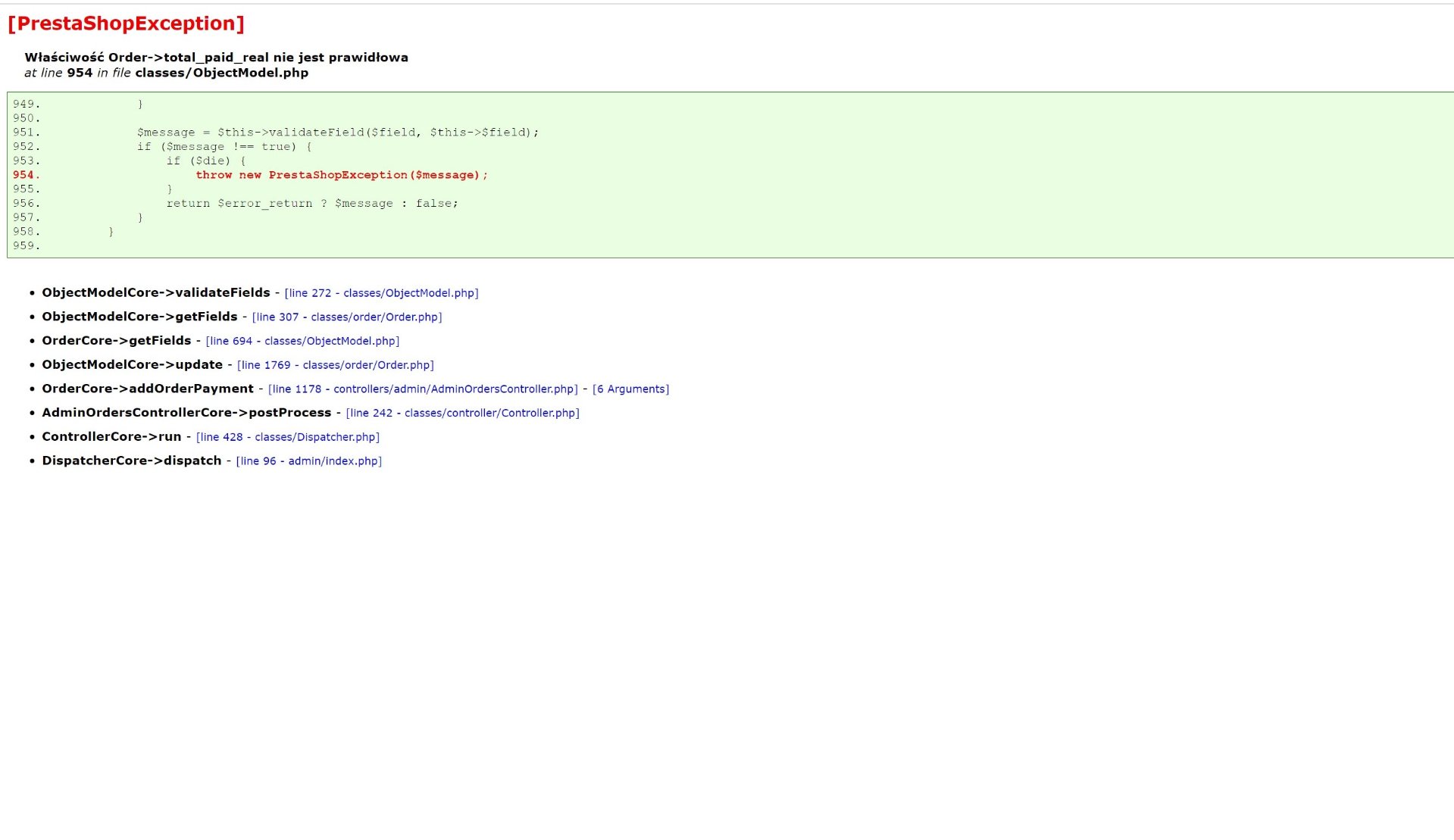Click the 'if ($message !== true)' code line
Viewport: 1454px width, 840px height.
[224, 147]
